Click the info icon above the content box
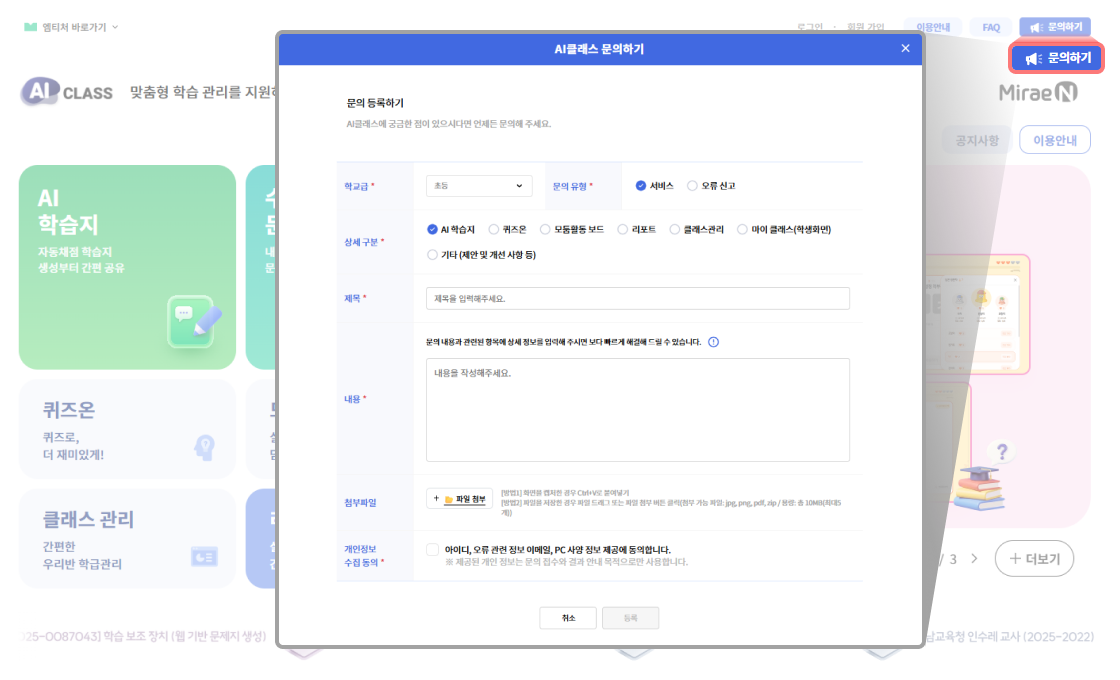1120x680 pixels. (713, 342)
